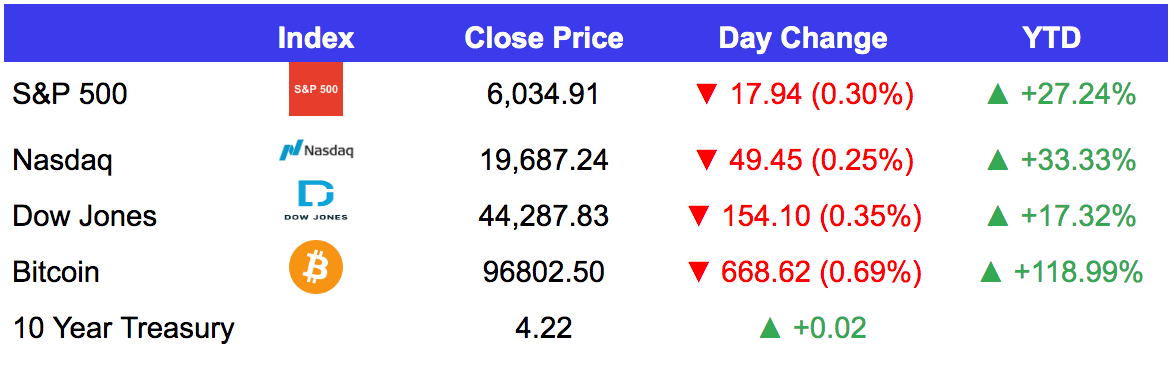
Task: Click the green up arrow for 10 Year Treasury
Action: coord(770,327)
